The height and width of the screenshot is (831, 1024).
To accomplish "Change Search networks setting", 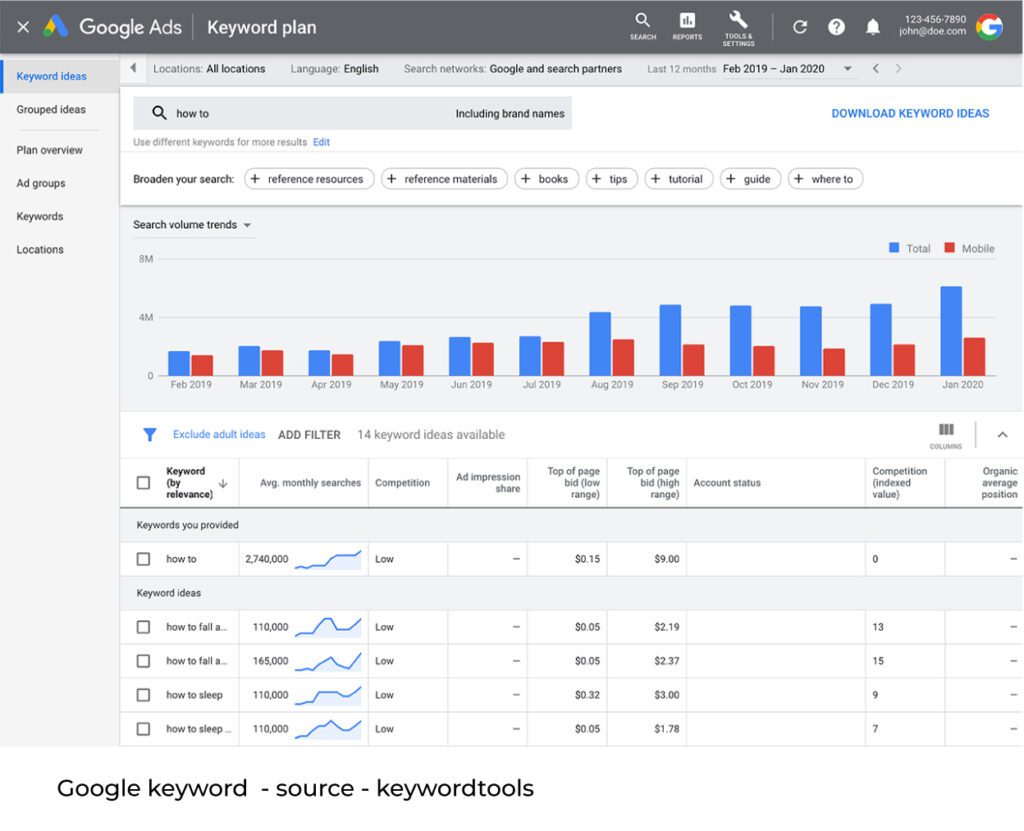I will point(513,69).
